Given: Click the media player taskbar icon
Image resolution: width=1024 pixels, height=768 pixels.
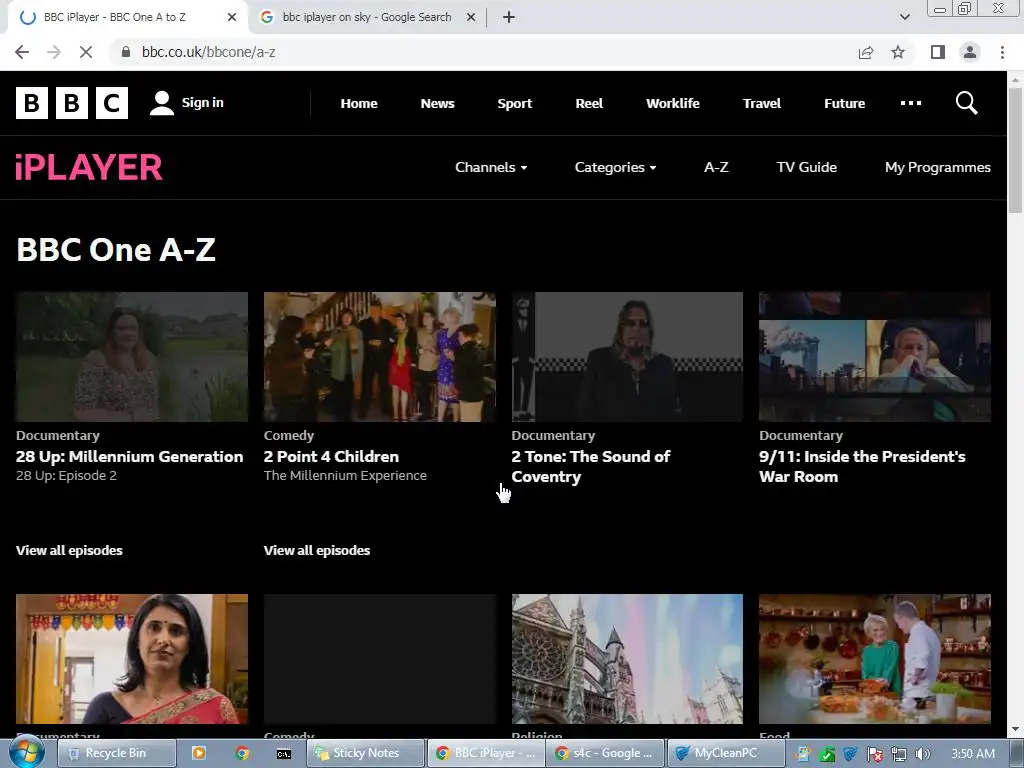Looking at the screenshot, I should [199, 753].
